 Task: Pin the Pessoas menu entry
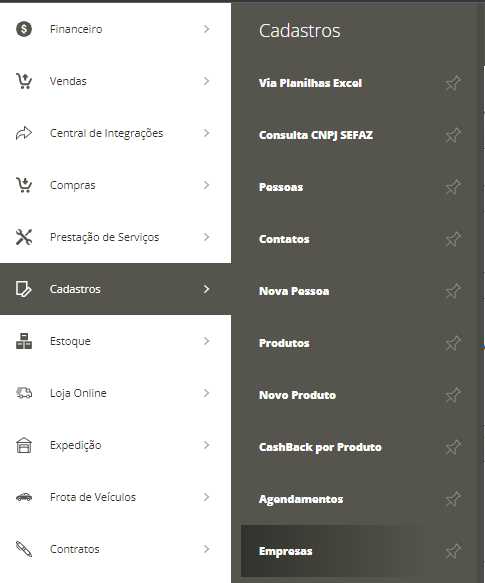453,187
